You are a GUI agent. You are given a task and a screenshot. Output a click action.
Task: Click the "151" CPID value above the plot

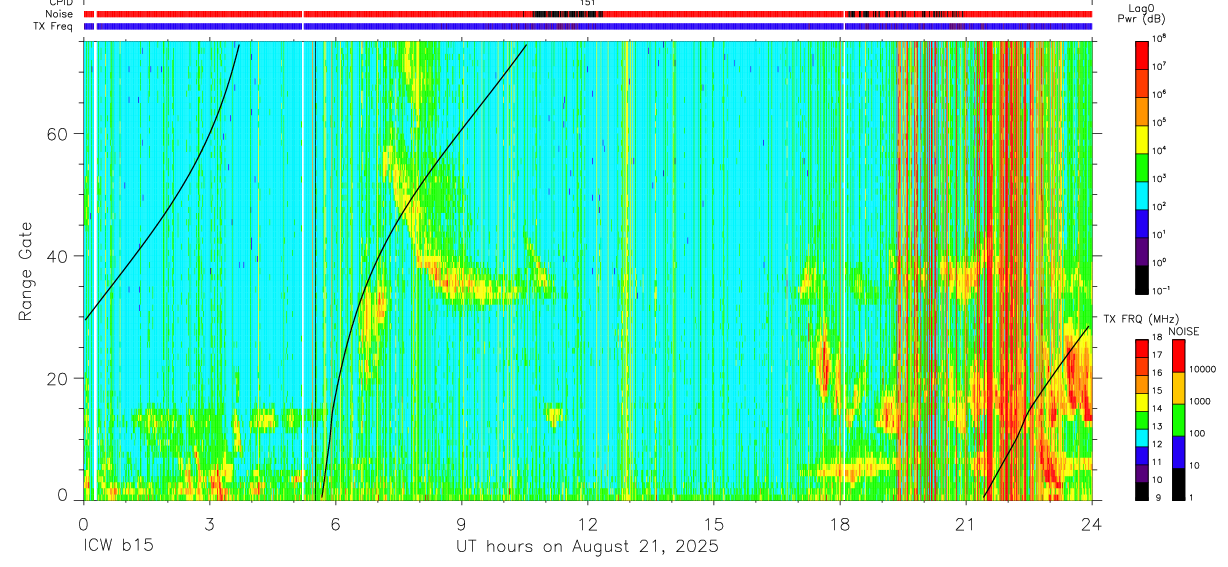587,3
